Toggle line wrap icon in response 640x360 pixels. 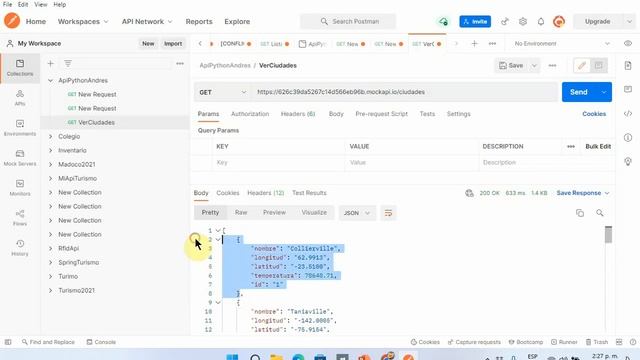pos(388,213)
